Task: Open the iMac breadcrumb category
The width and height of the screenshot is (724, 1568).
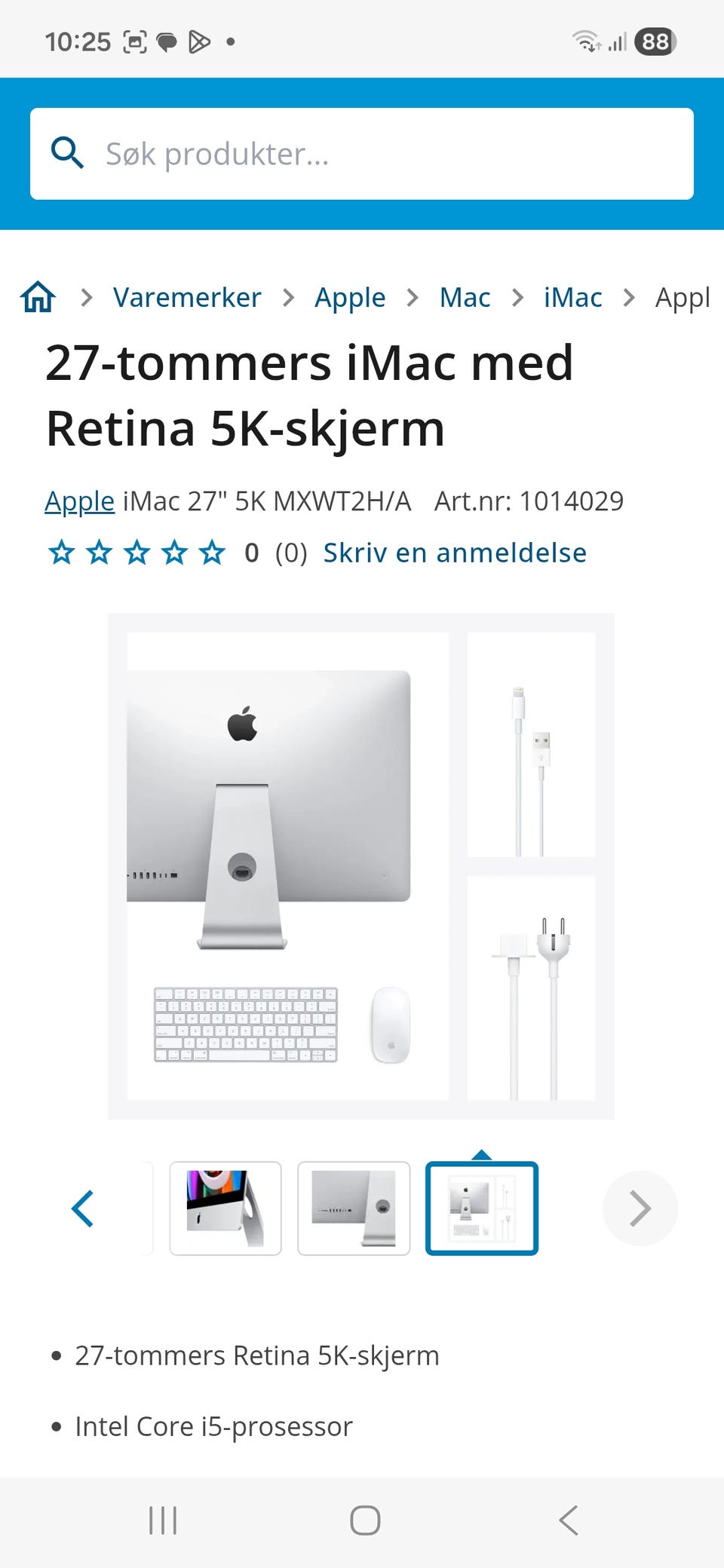Action: tap(572, 298)
